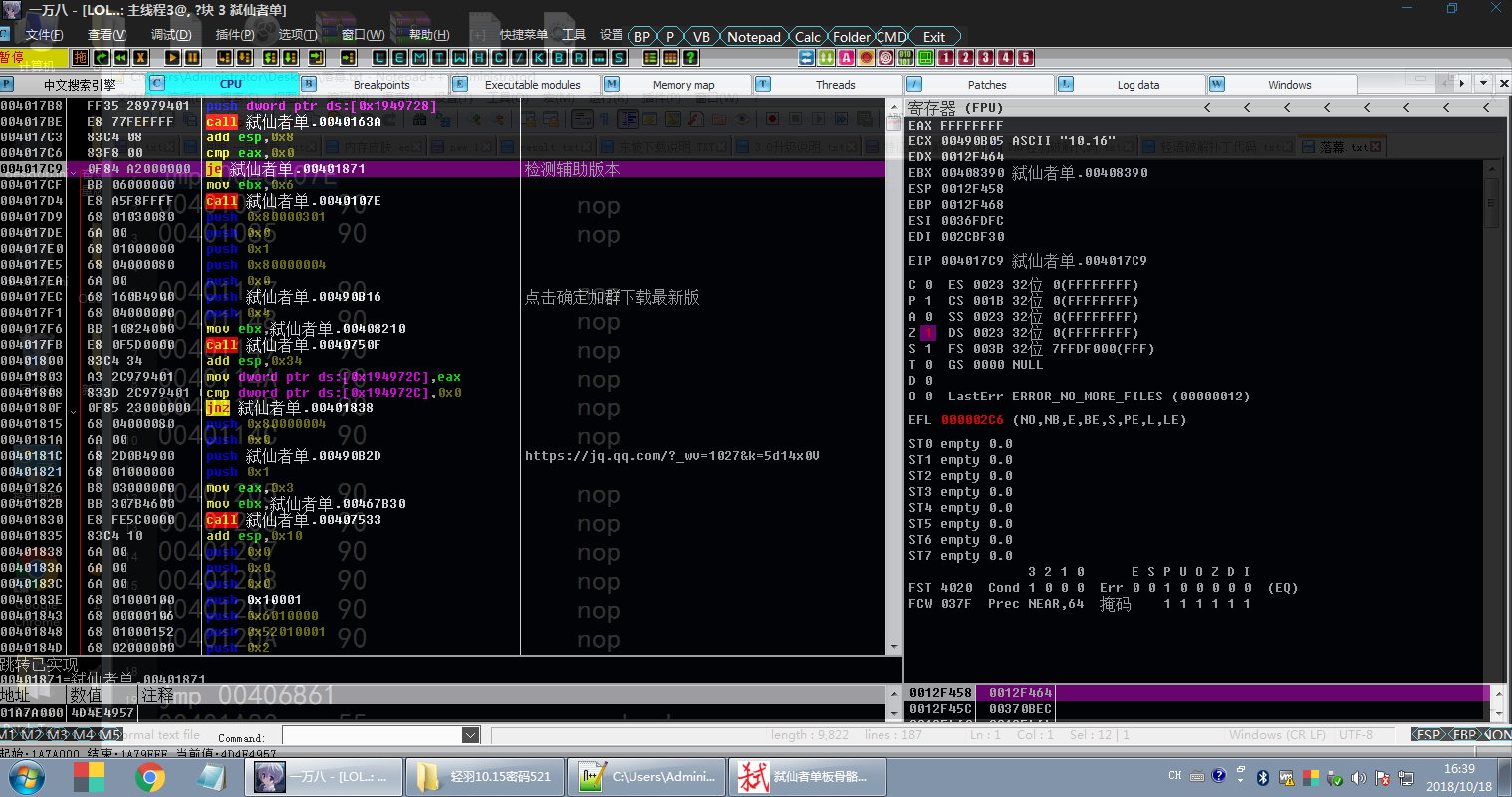
Task: Click the Execute till return icon
Action: (x=316, y=57)
